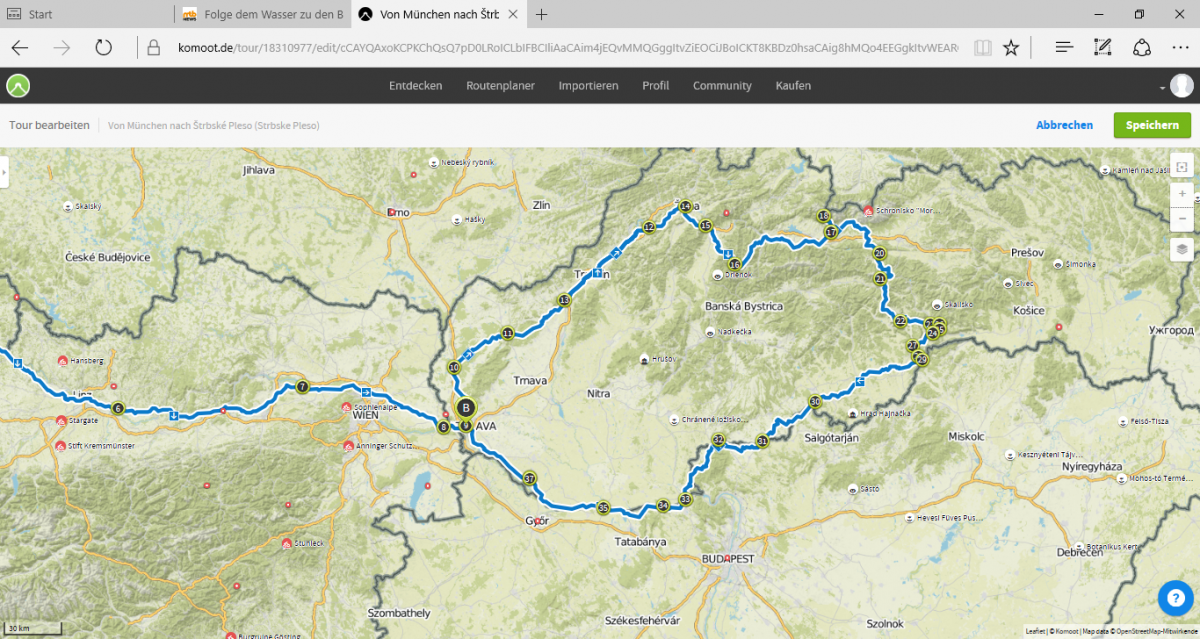Expand the collapsed left sidebar panel
The height and width of the screenshot is (639, 1200).
tap(4, 172)
